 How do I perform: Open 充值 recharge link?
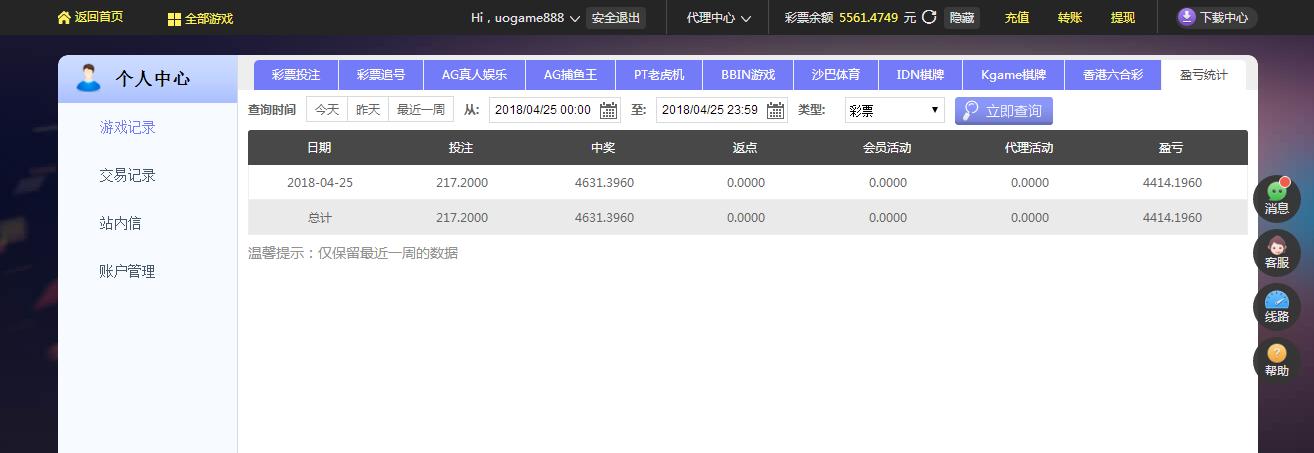(x=1017, y=18)
